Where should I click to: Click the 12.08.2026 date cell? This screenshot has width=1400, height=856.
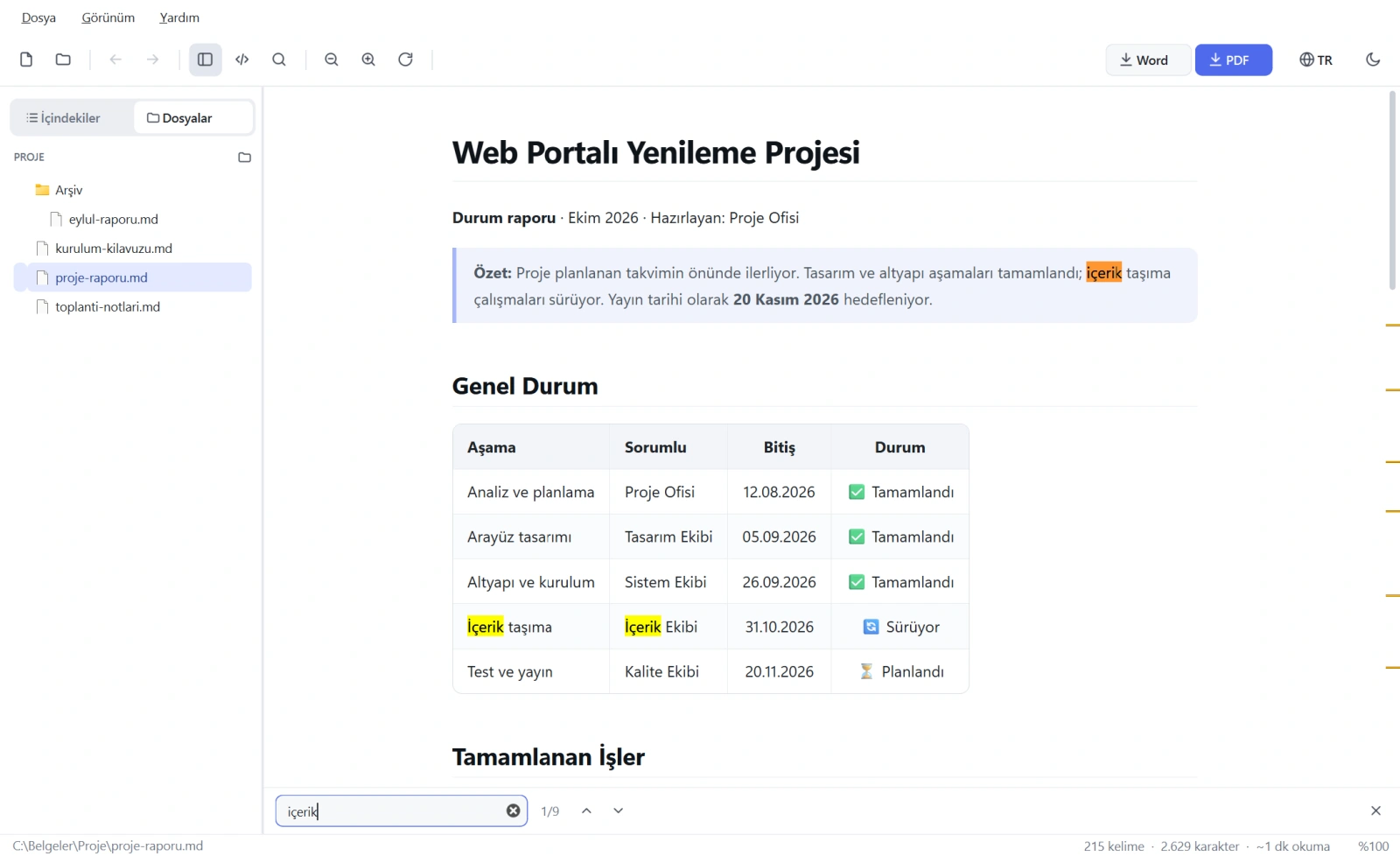pyautogui.click(x=779, y=492)
